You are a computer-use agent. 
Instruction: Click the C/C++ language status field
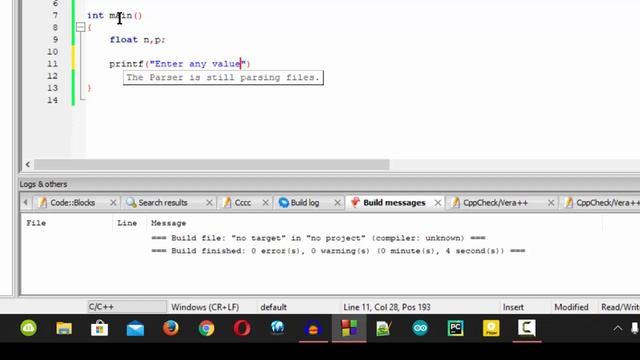(127, 307)
